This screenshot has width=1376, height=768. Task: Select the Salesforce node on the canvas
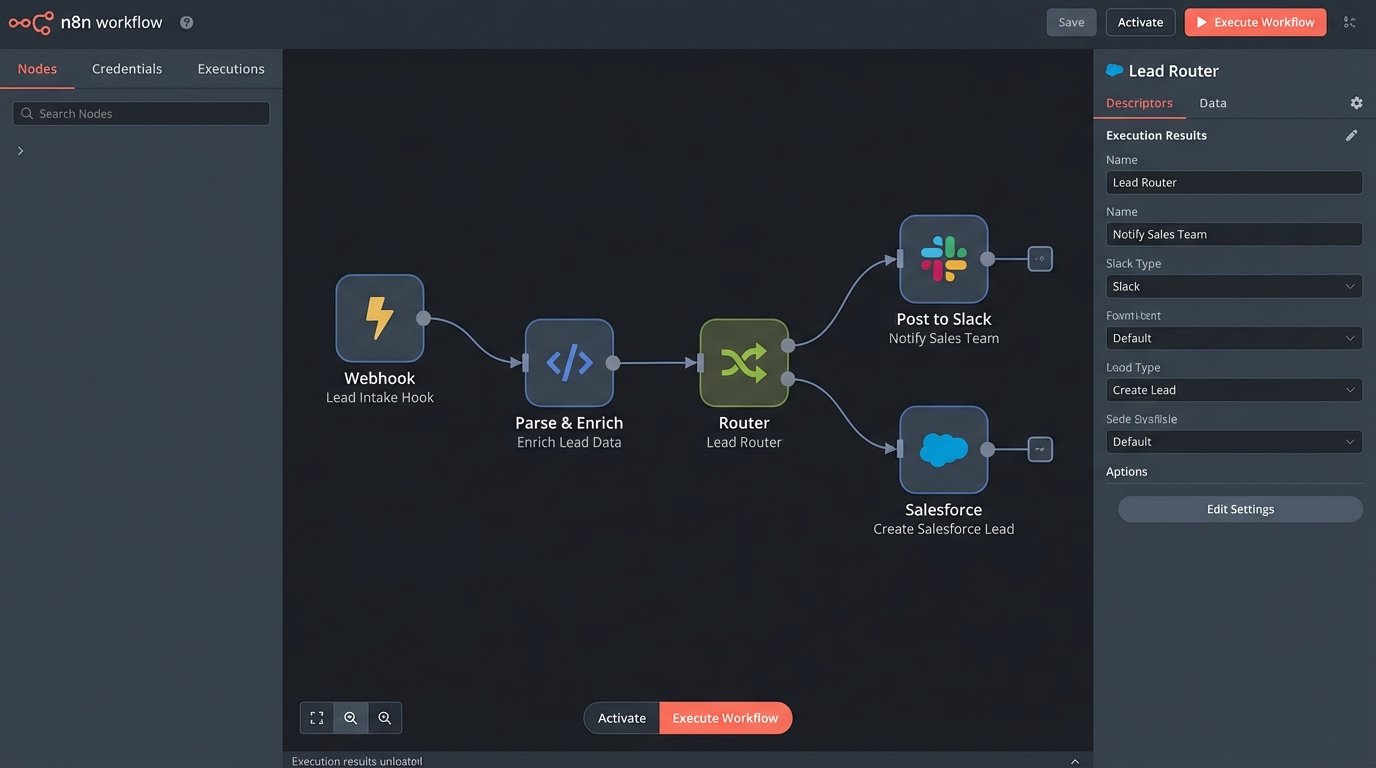point(943,449)
